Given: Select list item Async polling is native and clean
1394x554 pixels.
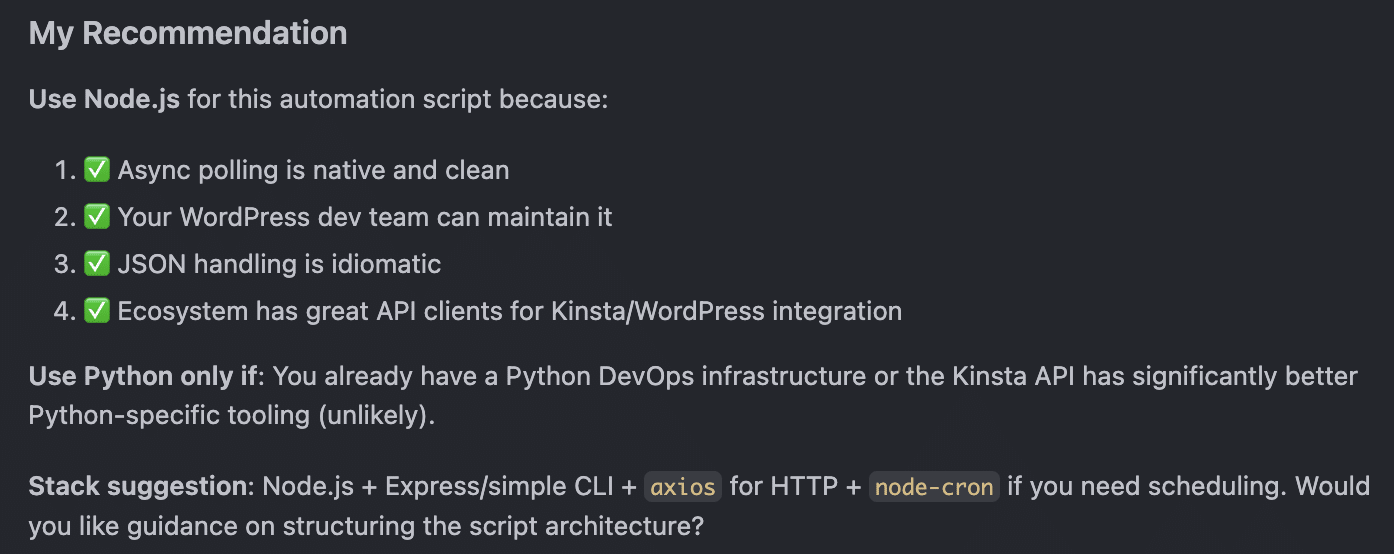Looking at the screenshot, I should click(x=313, y=170).
